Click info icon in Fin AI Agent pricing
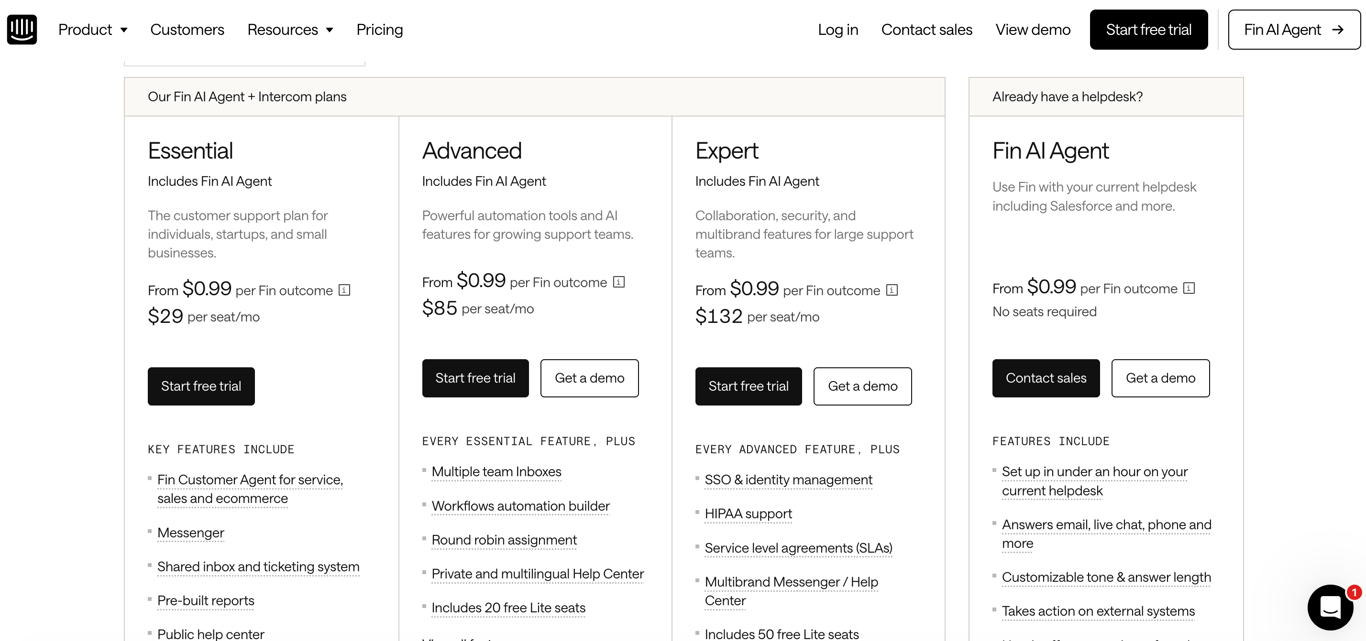 click(1189, 288)
